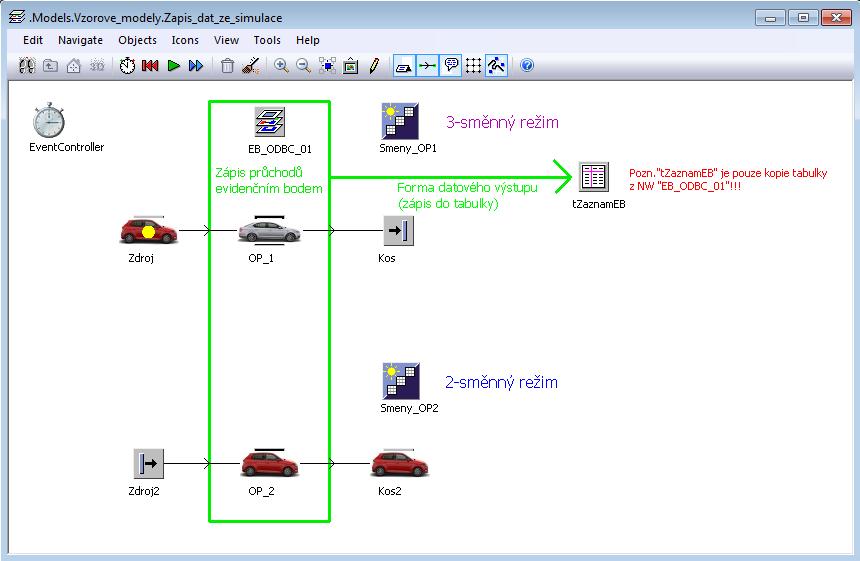Click the window title bar system icon

point(17,18)
